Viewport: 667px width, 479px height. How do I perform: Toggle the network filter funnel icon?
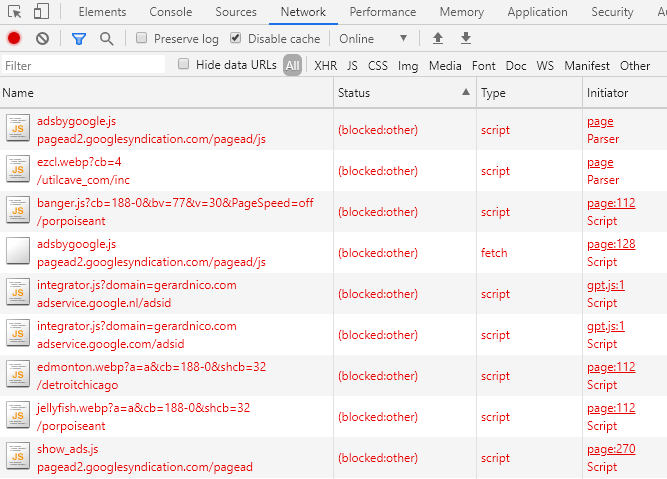tap(79, 38)
